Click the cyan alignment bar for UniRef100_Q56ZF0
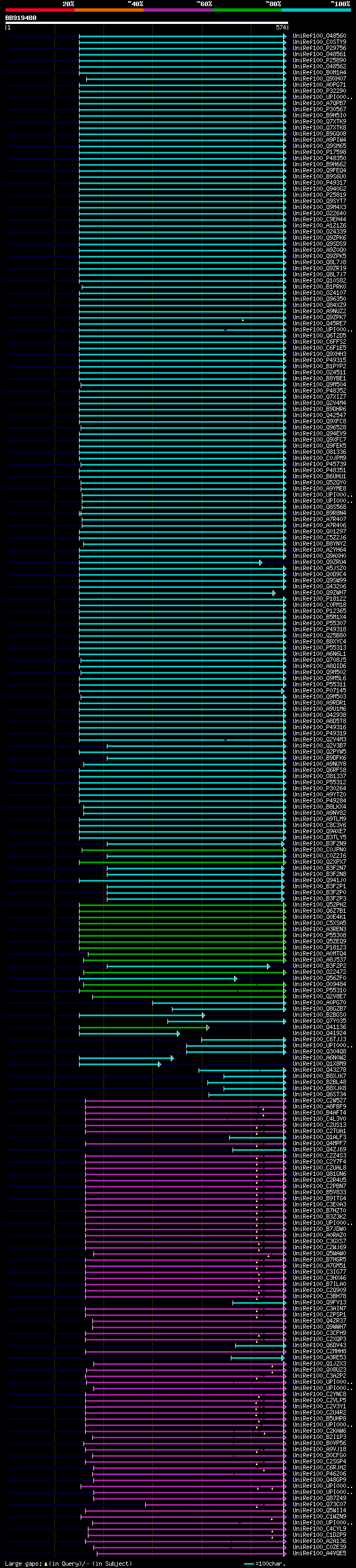Screen dimensions: 356x1568 click(x=158, y=979)
